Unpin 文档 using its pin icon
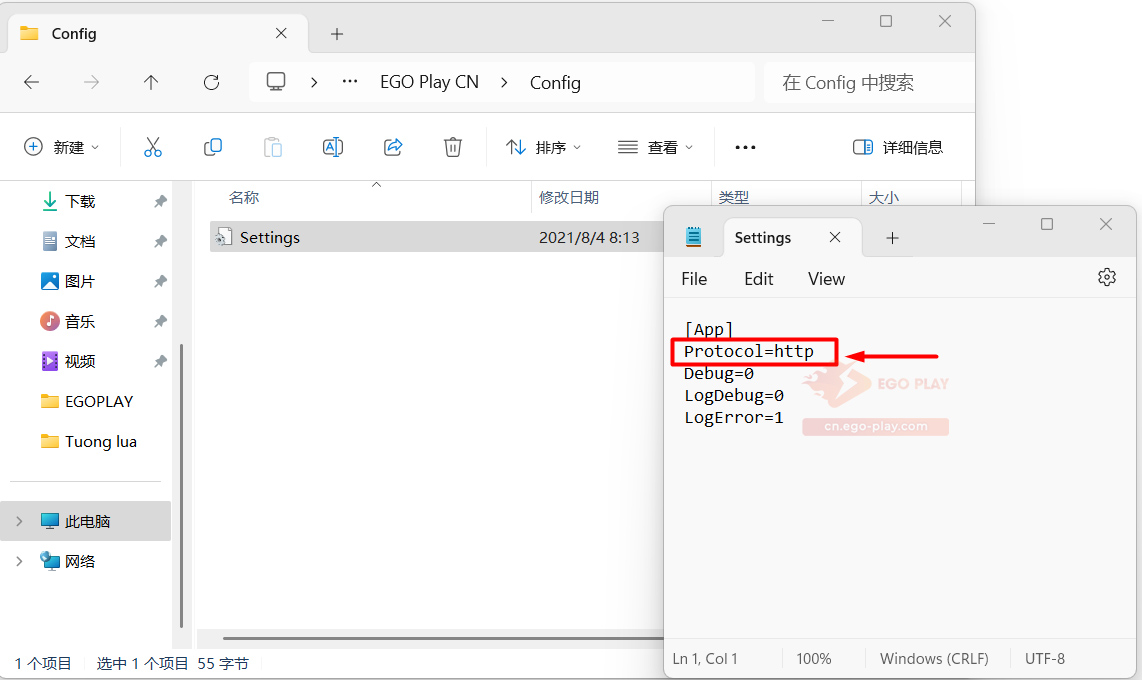The height and width of the screenshot is (680, 1142). [160, 241]
